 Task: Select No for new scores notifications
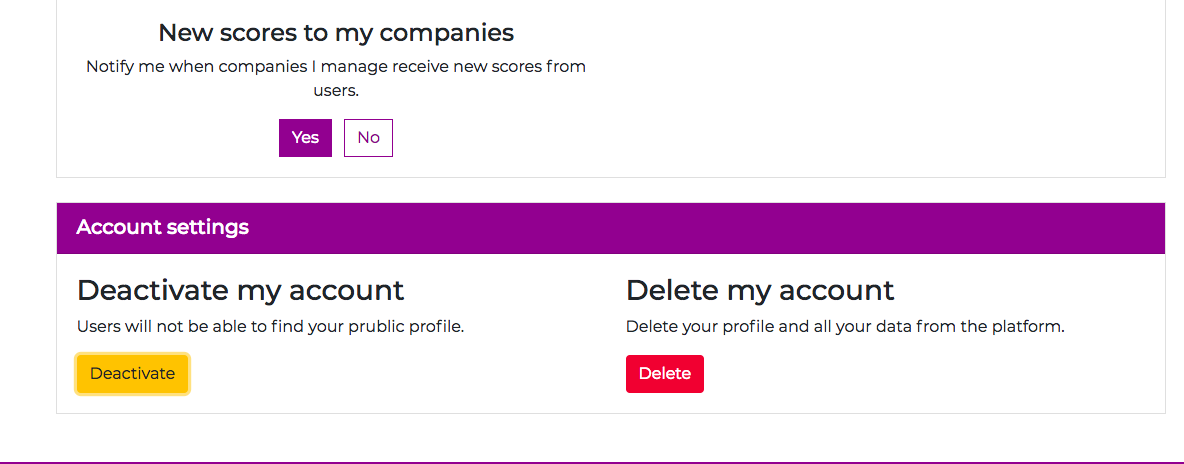coord(368,138)
